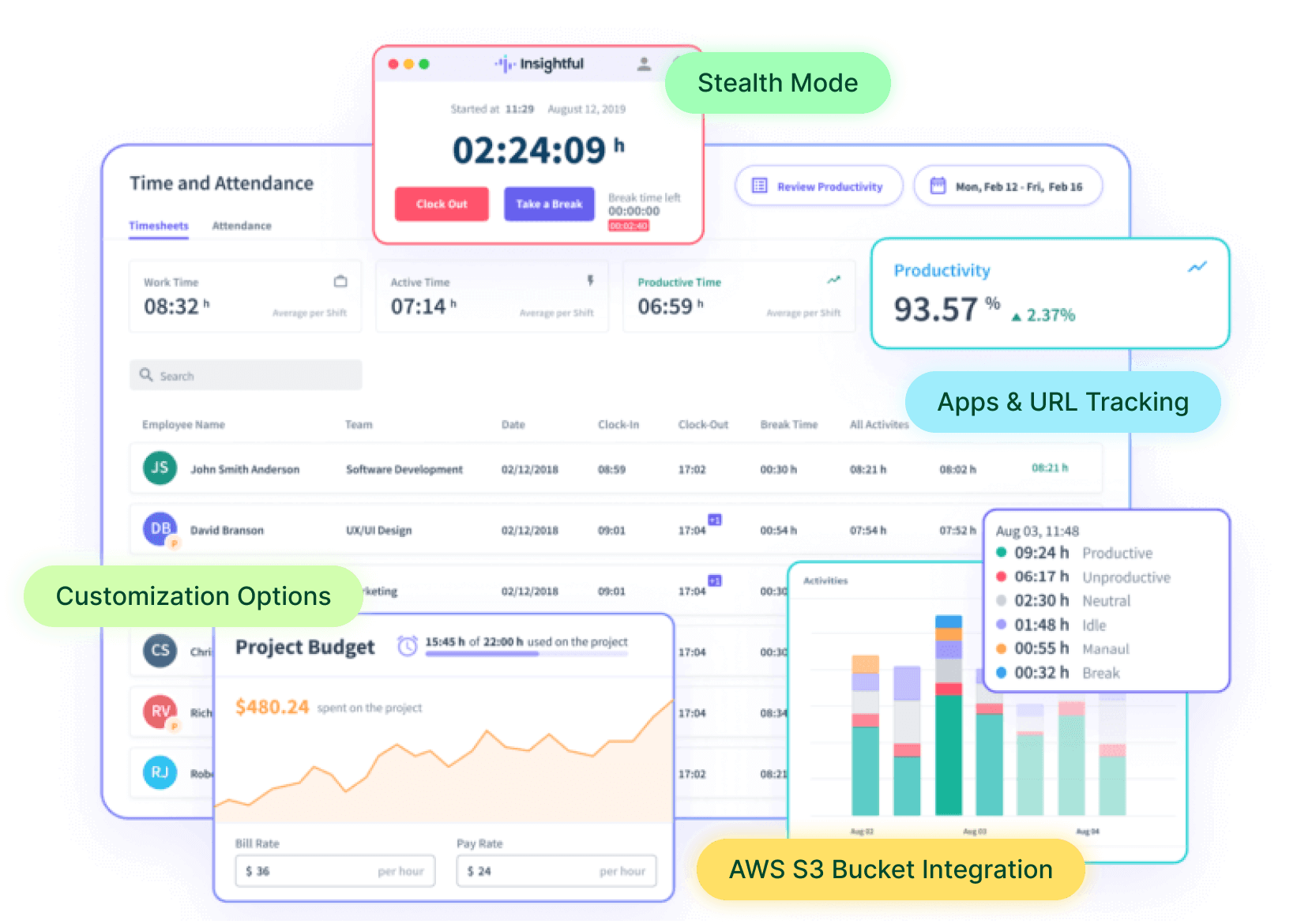Click the project hours used progress bar
Image resolution: width=1297 pixels, height=924 pixels.
526,654
